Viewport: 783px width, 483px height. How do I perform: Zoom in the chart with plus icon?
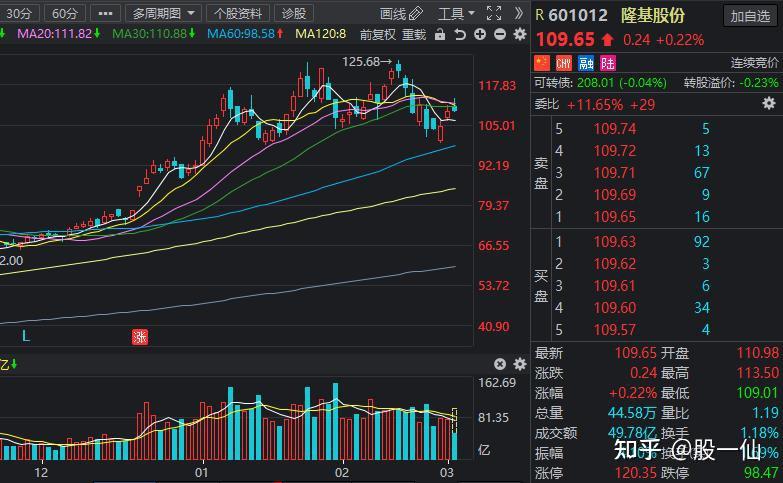pos(480,34)
